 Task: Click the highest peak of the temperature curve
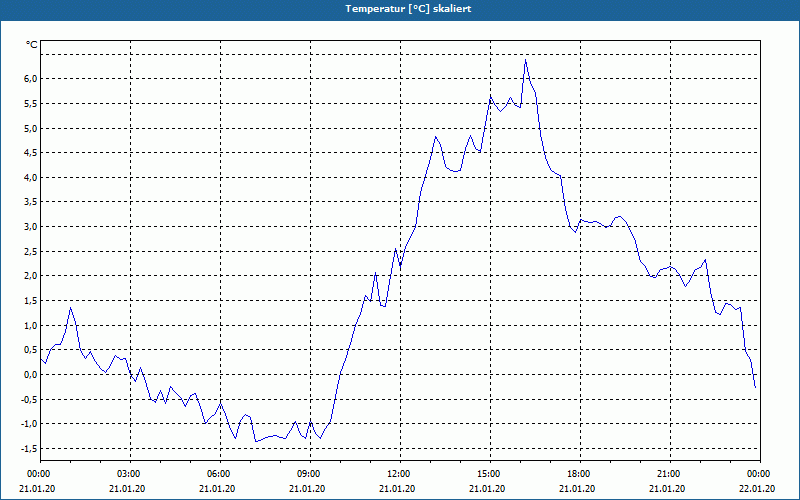click(526, 60)
